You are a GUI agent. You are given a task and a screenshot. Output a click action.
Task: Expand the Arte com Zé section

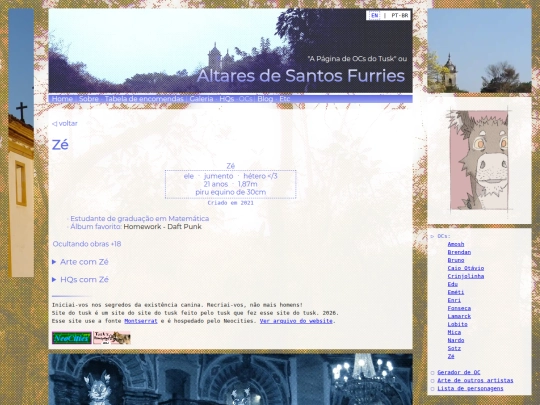point(80,262)
